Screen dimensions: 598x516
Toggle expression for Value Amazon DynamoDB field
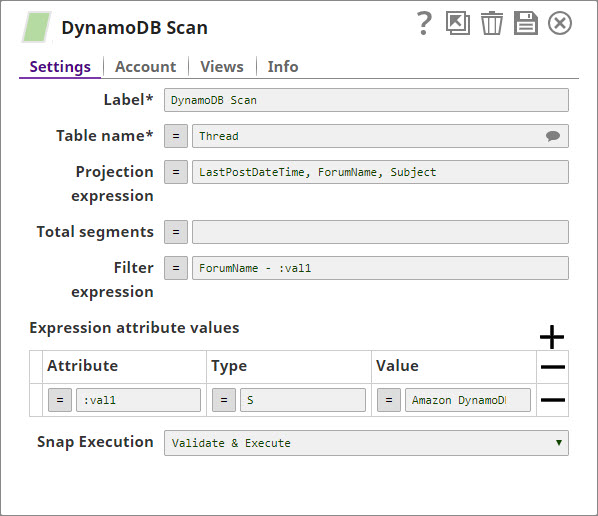[x=389, y=400]
